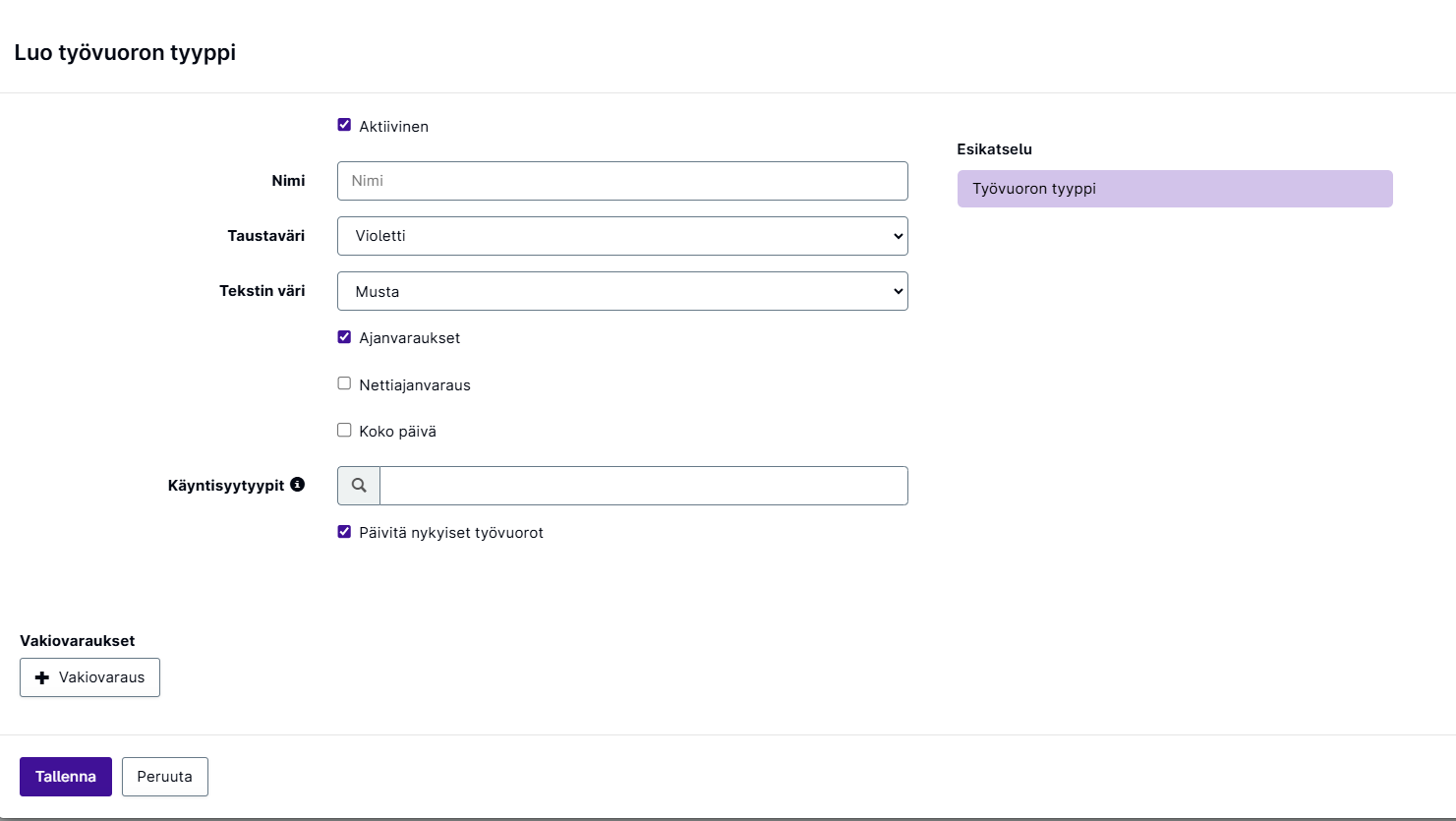Click the Esikatselu heading text
Image resolution: width=1456 pixels, height=821 pixels.
tap(994, 149)
